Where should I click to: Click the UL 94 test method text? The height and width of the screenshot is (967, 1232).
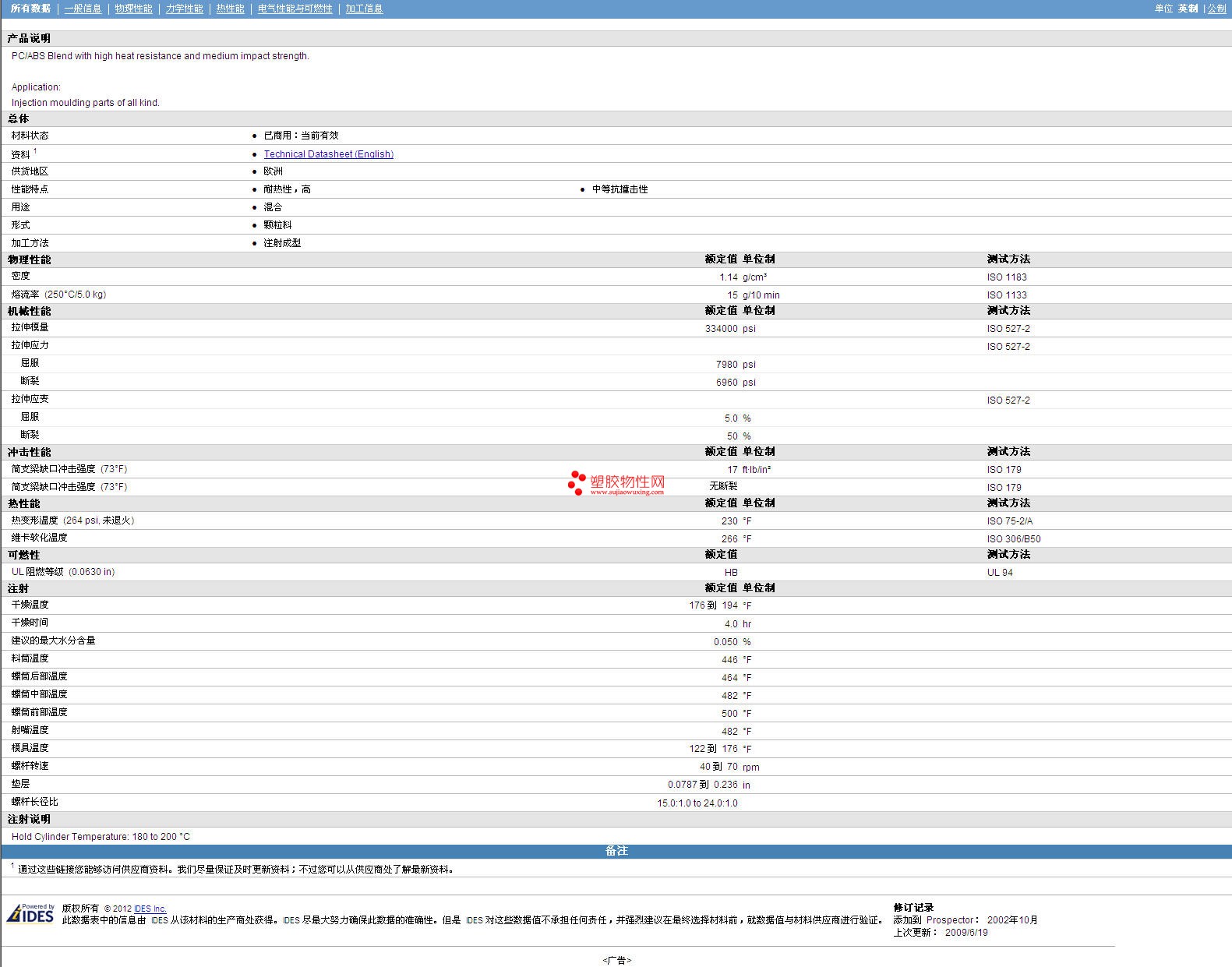[x=1000, y=573]
